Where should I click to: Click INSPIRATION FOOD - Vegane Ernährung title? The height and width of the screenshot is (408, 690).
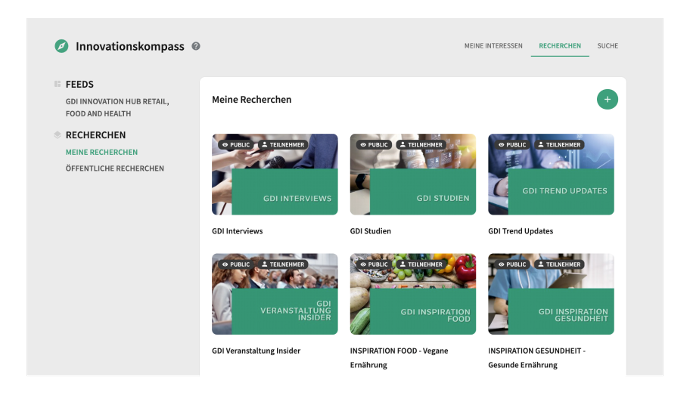pos(399,358)
